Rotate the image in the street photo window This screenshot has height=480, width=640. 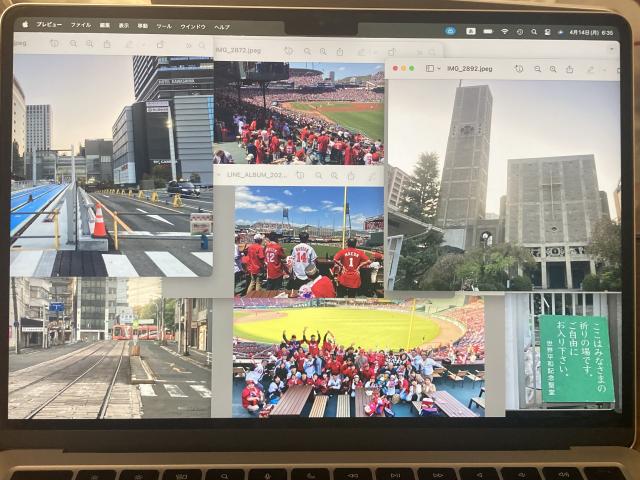160,44
